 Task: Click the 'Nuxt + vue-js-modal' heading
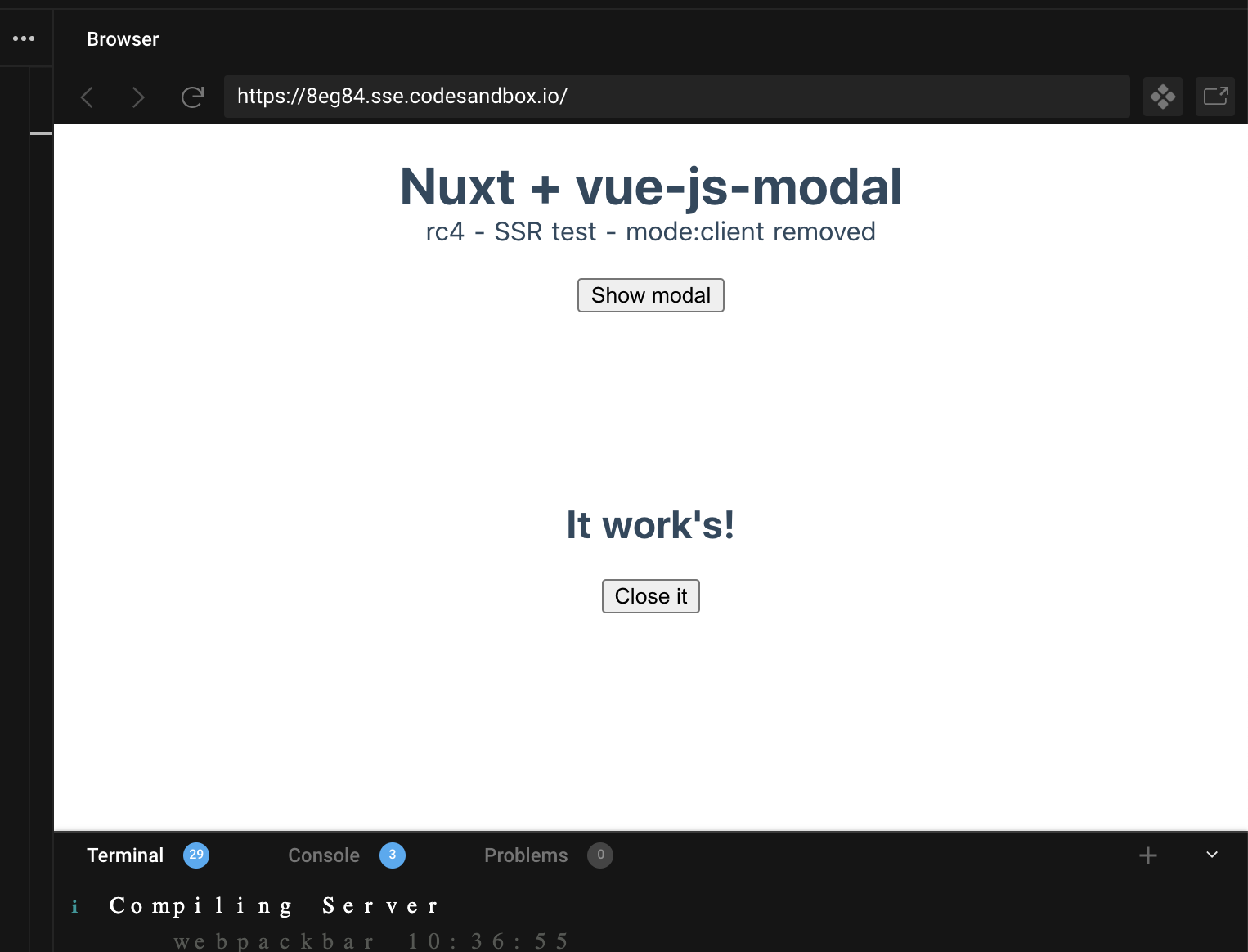pos(651,186)
